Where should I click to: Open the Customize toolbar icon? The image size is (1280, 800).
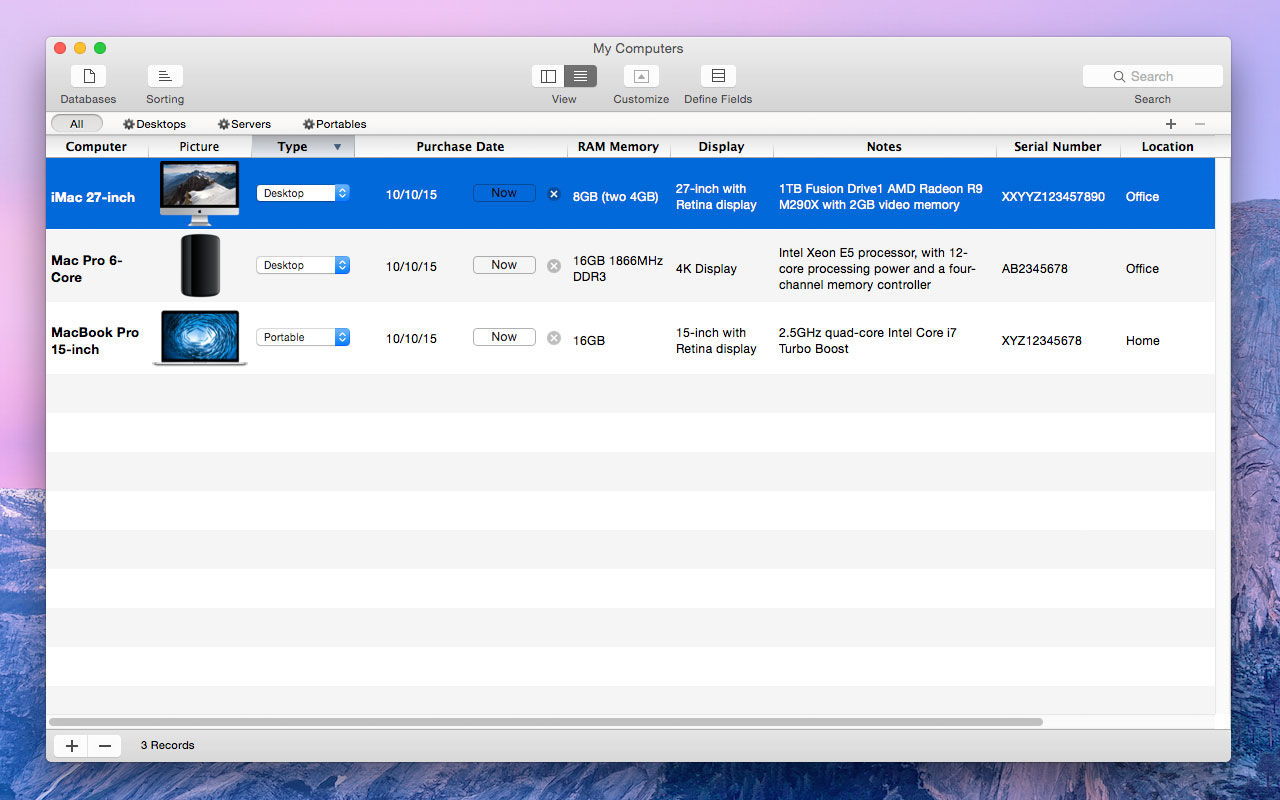(x=641, y=76)
